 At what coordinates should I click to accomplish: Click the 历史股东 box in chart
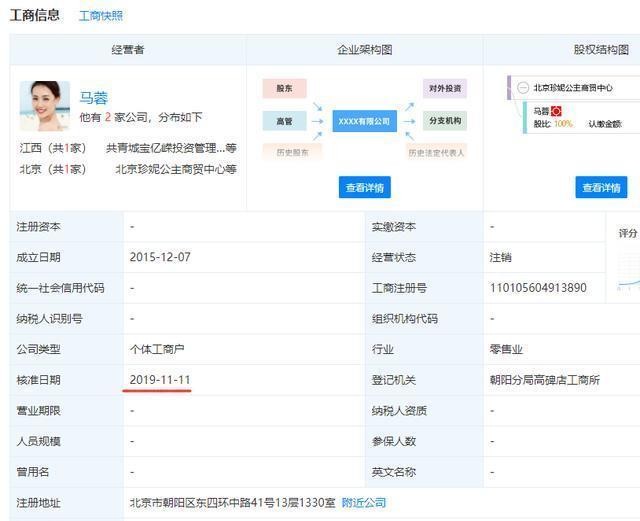285,152
